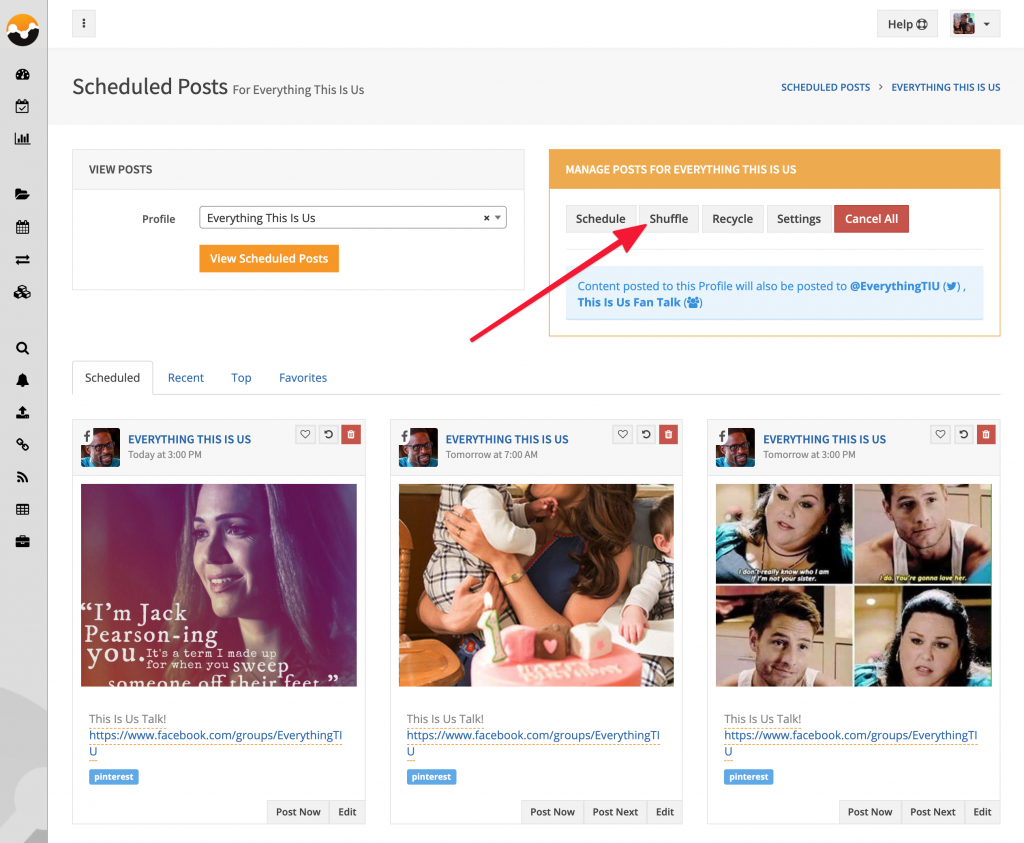
Task: Open the dashboard gauge icon in sidebar
Action: (x=22, y=74)
